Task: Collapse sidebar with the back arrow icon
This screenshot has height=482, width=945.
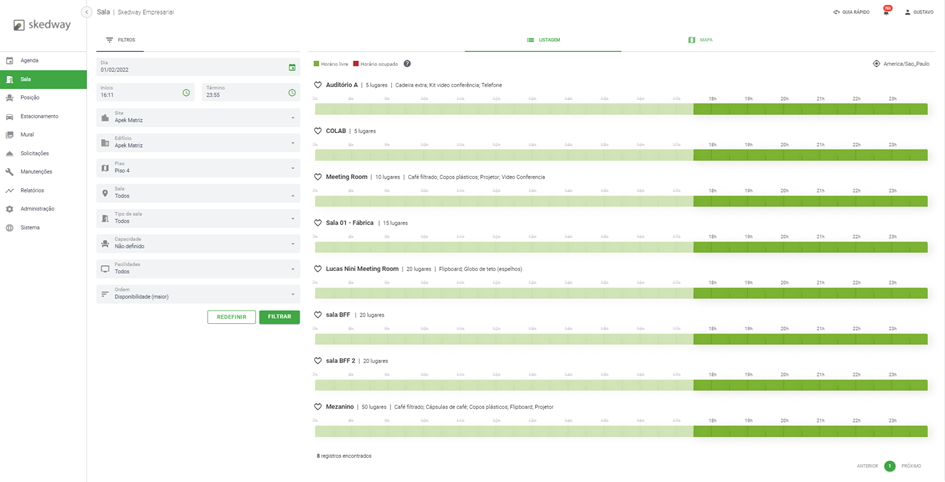Action: tap(87, 12)
